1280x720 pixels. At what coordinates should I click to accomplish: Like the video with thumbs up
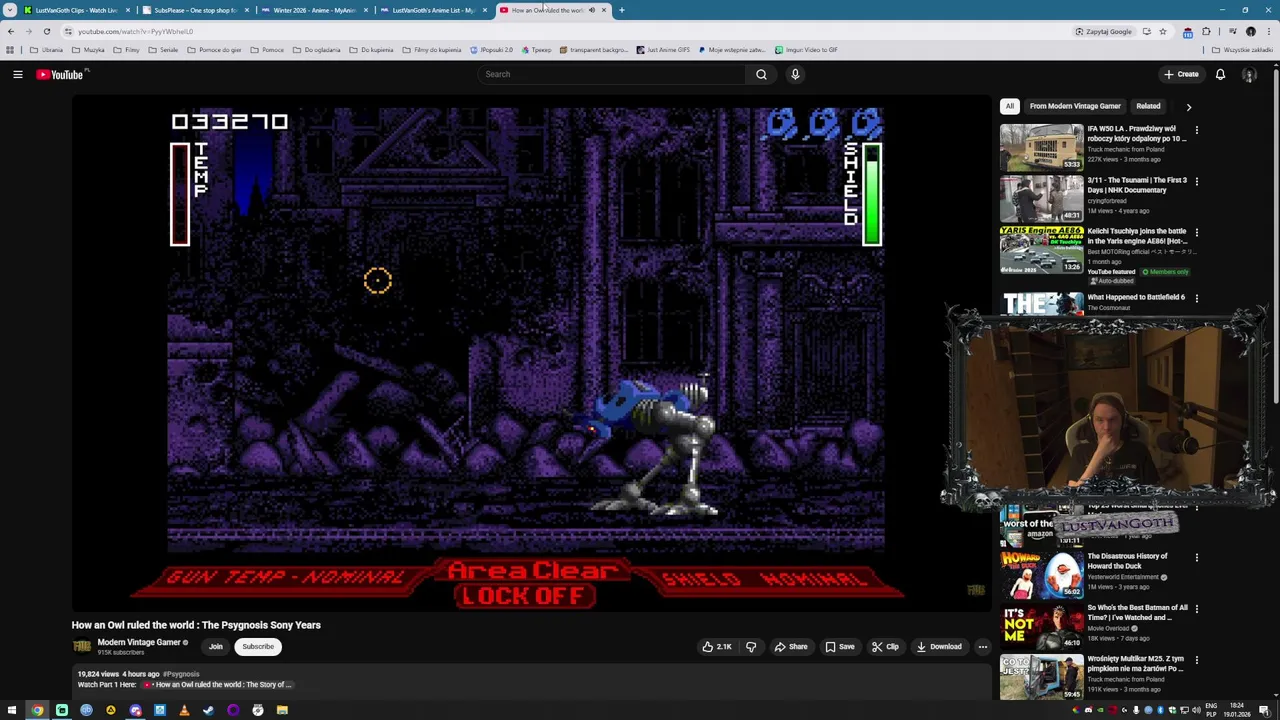tap(717, 647)
